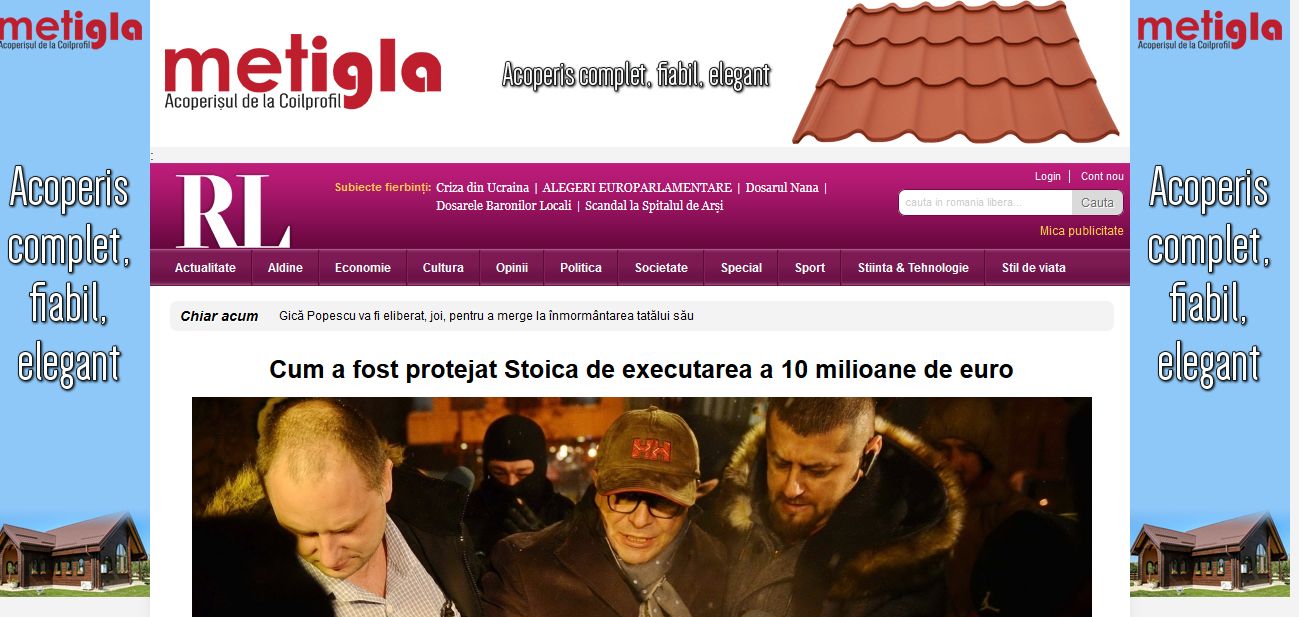Open the Criza din Ucraina topic
The image size is (1299, 617).
pyautogui.click(x=482, y=188)
